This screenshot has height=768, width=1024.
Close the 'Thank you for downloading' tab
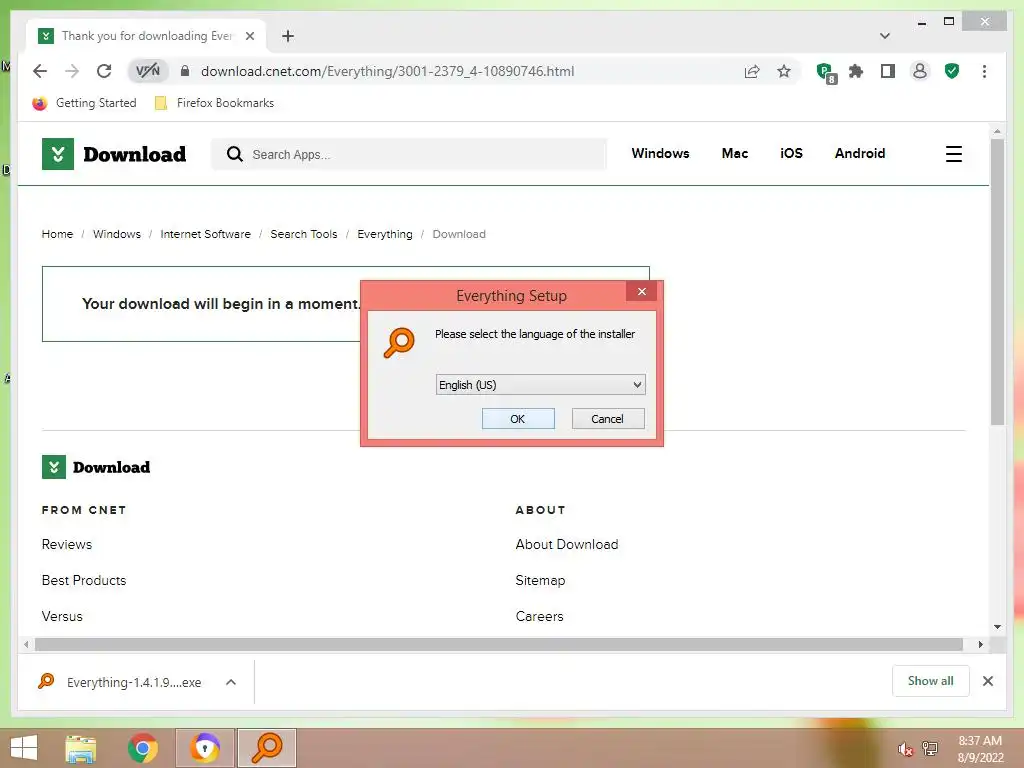[x=249, y=36]
